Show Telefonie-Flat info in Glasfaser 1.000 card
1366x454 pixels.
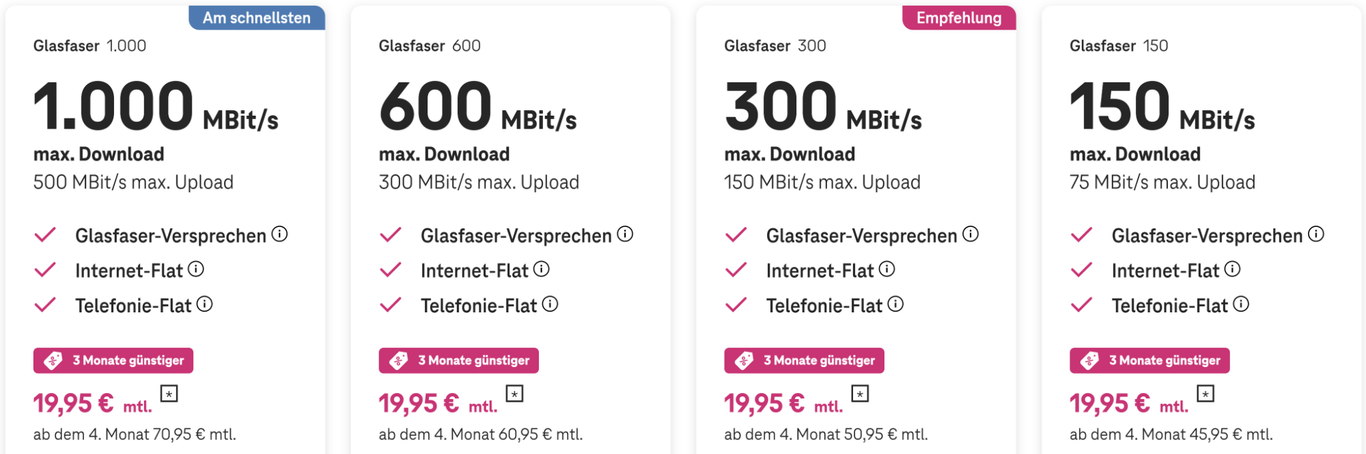205,304
